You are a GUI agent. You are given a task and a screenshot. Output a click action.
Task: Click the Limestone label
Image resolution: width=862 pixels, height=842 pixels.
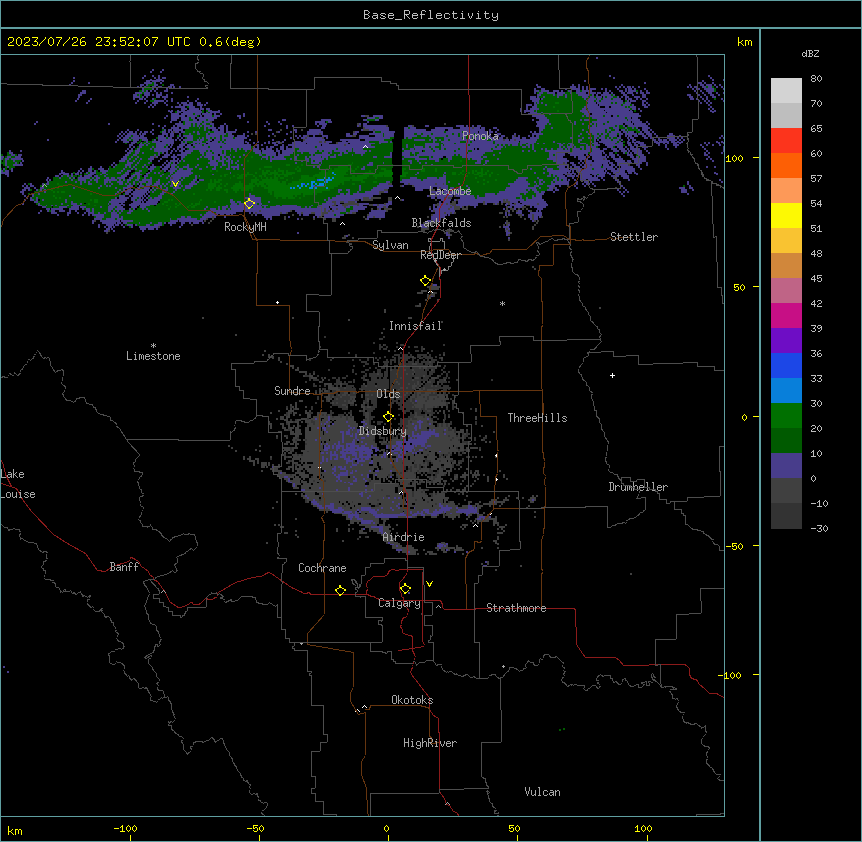[x=153, y=356]
